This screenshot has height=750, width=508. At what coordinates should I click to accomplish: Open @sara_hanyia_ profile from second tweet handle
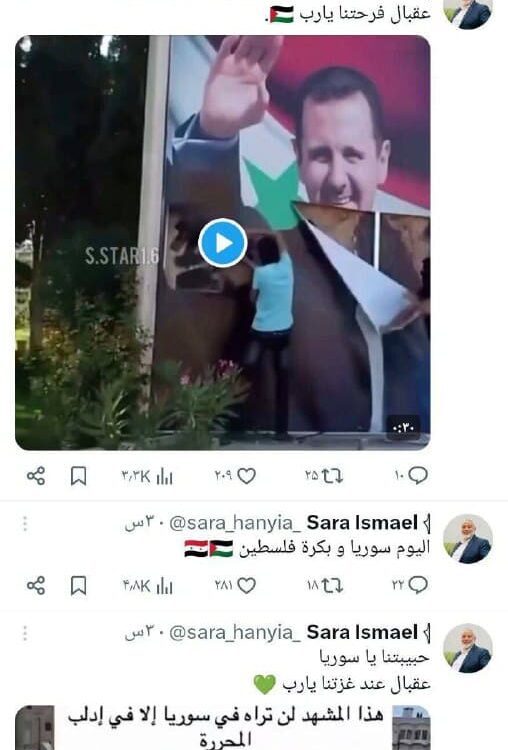235,523
